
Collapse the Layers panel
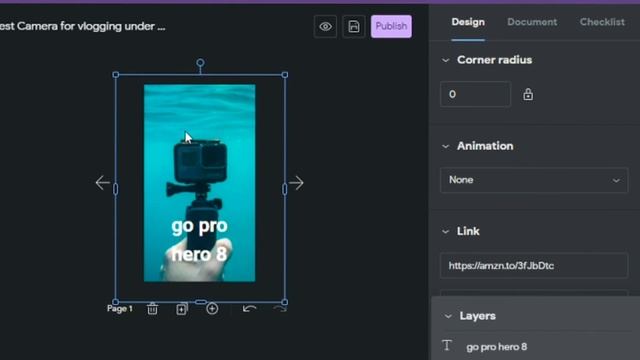tap(448, 316)
